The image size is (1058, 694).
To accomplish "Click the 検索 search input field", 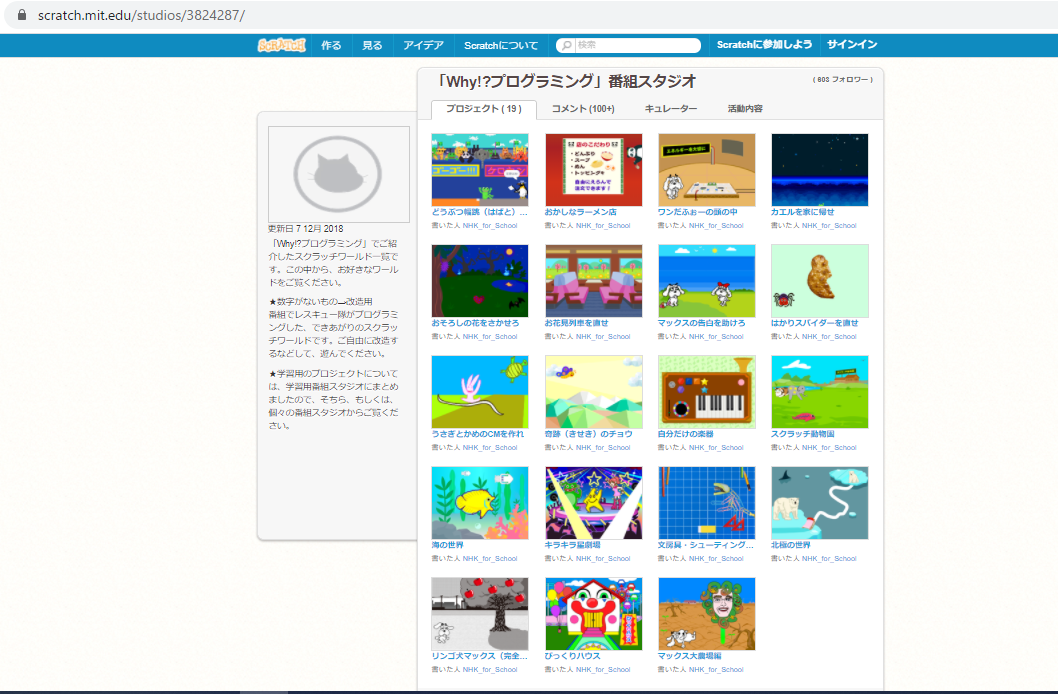I will (x=636, y=45).
